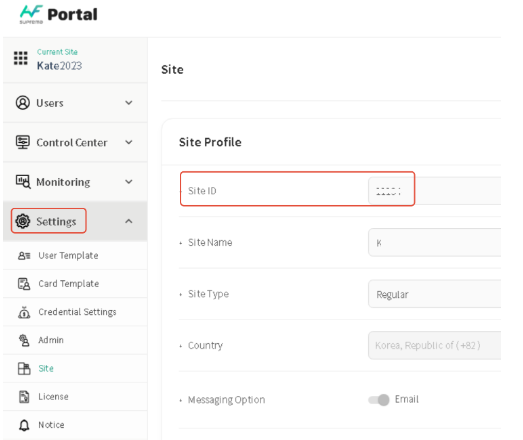Click the Control Center monitor icon
The width and height of the screenshot is (523, 440).
23,142
